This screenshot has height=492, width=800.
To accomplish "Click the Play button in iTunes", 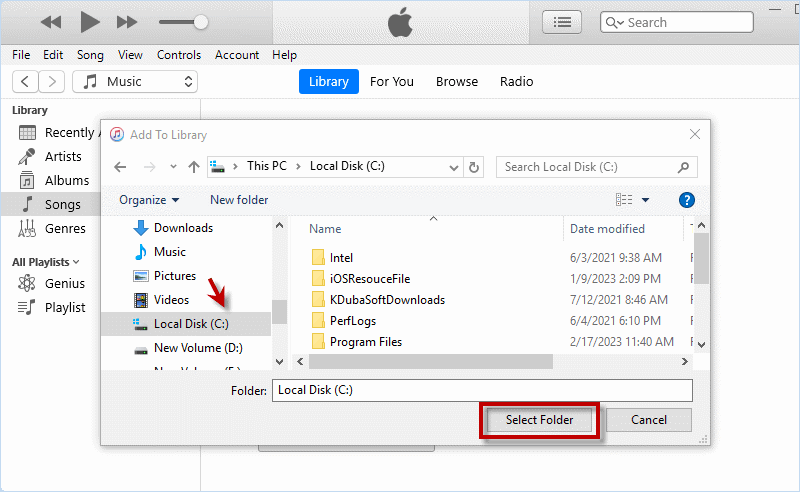I will [90, 22].
